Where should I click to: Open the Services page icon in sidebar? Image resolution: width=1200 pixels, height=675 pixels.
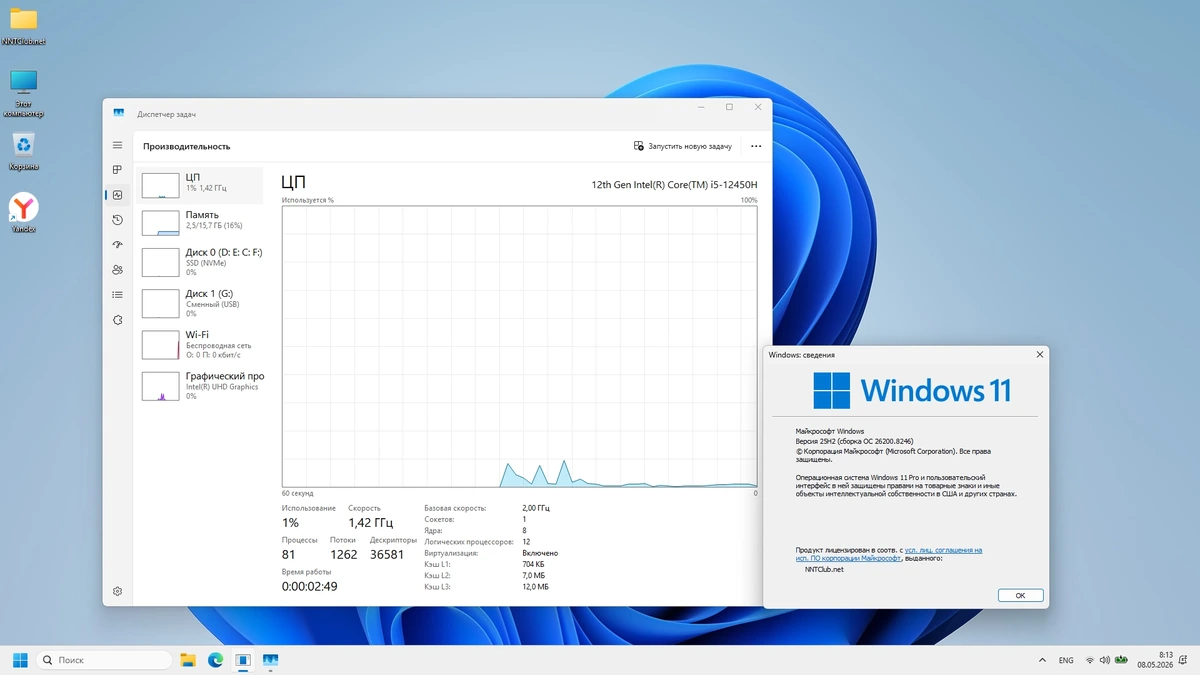(117, 320)
